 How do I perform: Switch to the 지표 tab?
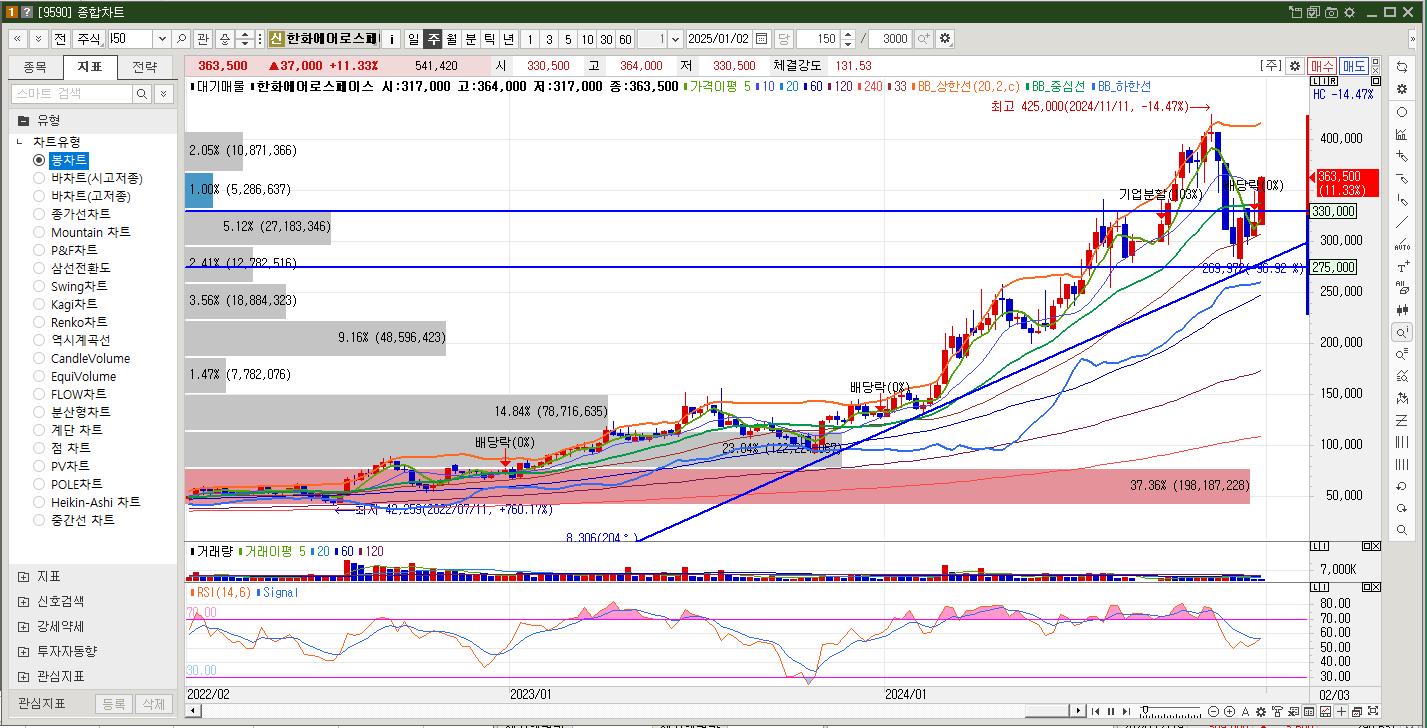[89, 67]
